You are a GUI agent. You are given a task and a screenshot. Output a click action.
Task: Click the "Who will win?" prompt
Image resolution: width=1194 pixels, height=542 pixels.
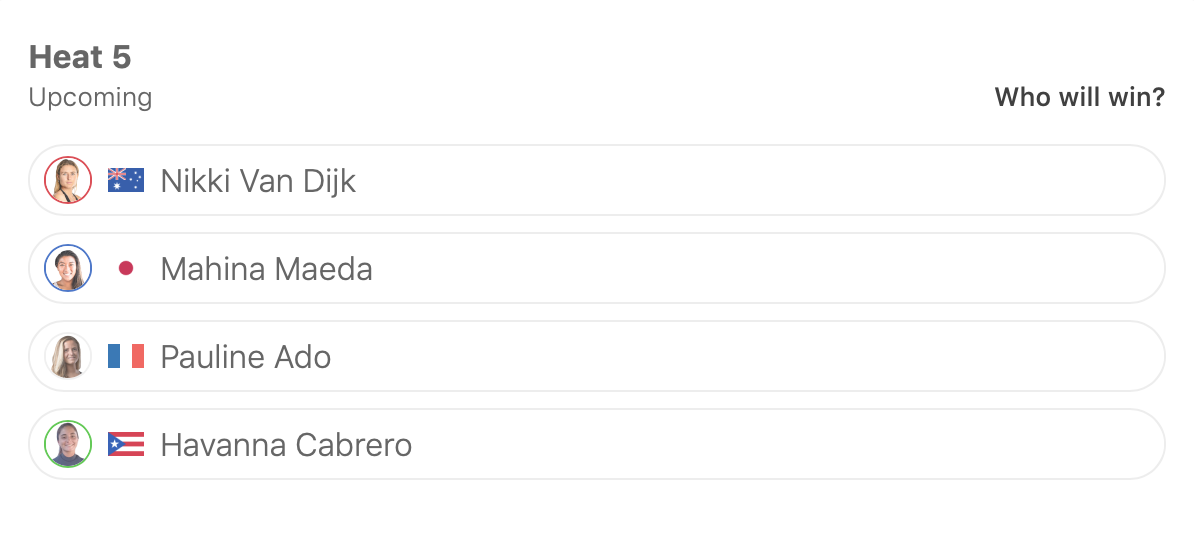[x=1079, y=98]
